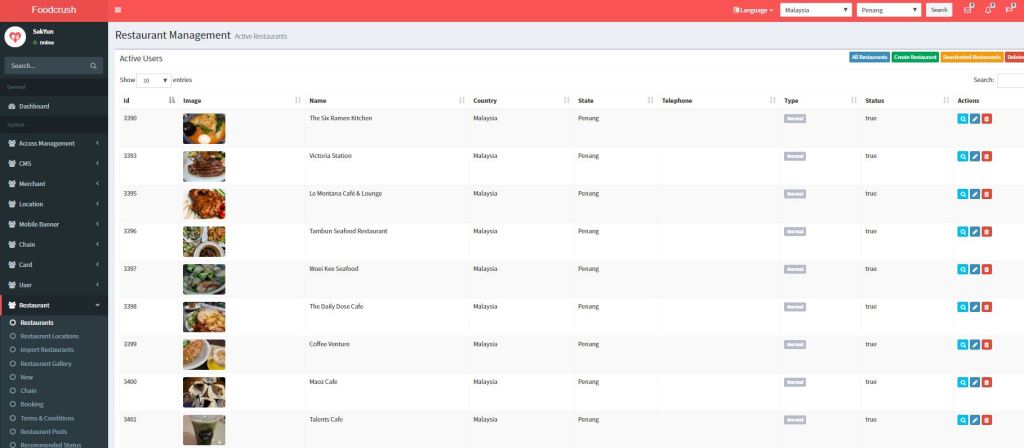Image resolution: width=1024 pixels, height=448 pixels.
Task: Click the sidebar search magnifier icon
Action: click(x=95, y=66)
